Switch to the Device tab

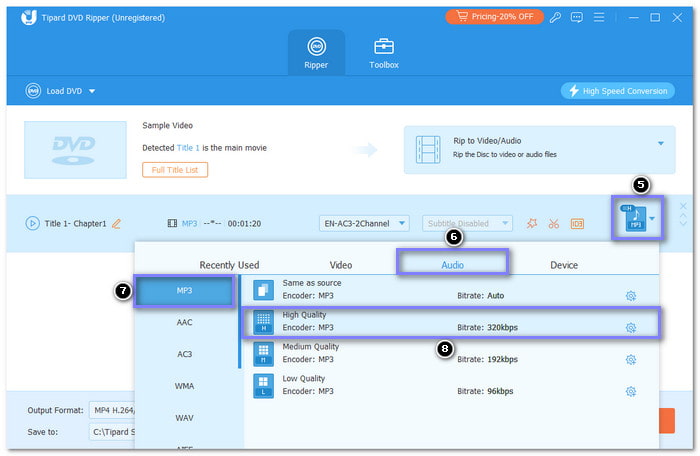coord(564,265)
